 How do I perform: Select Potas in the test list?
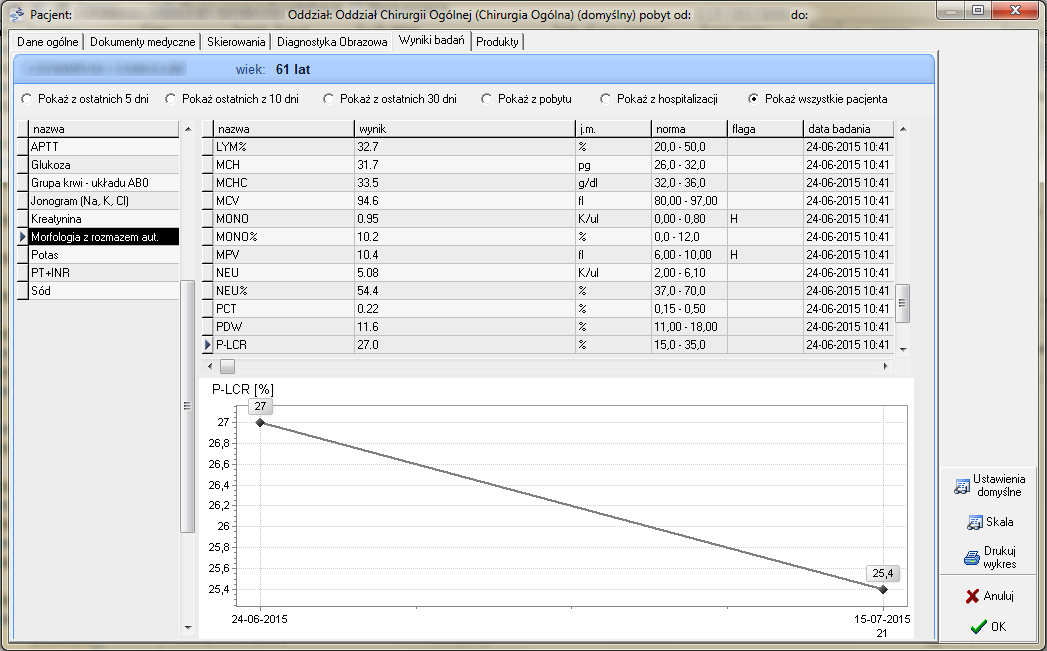point(104,255)
